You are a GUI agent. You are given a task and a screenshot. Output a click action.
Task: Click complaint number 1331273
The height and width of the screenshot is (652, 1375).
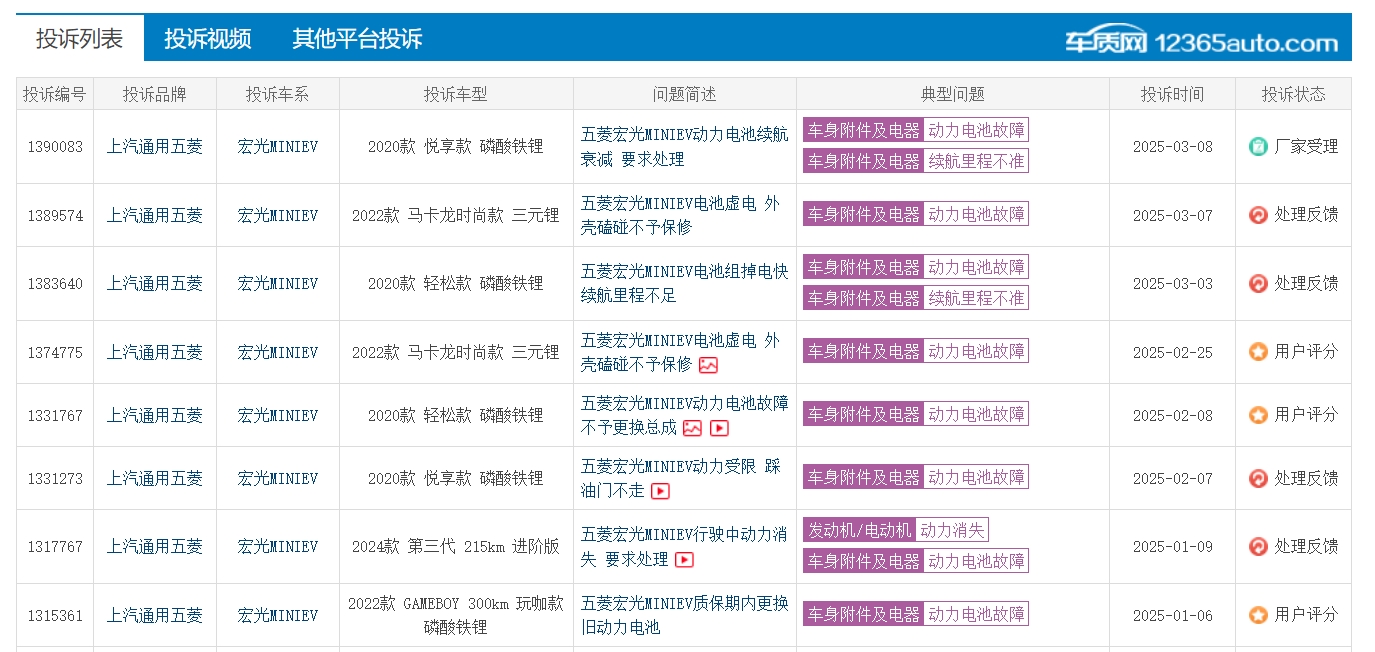pyautogui.click(x=55, y=479)
